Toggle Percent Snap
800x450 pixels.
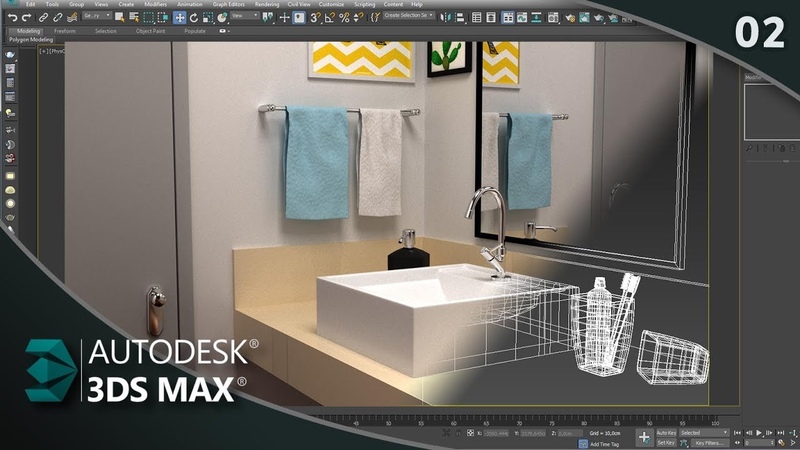click(344, 18)
